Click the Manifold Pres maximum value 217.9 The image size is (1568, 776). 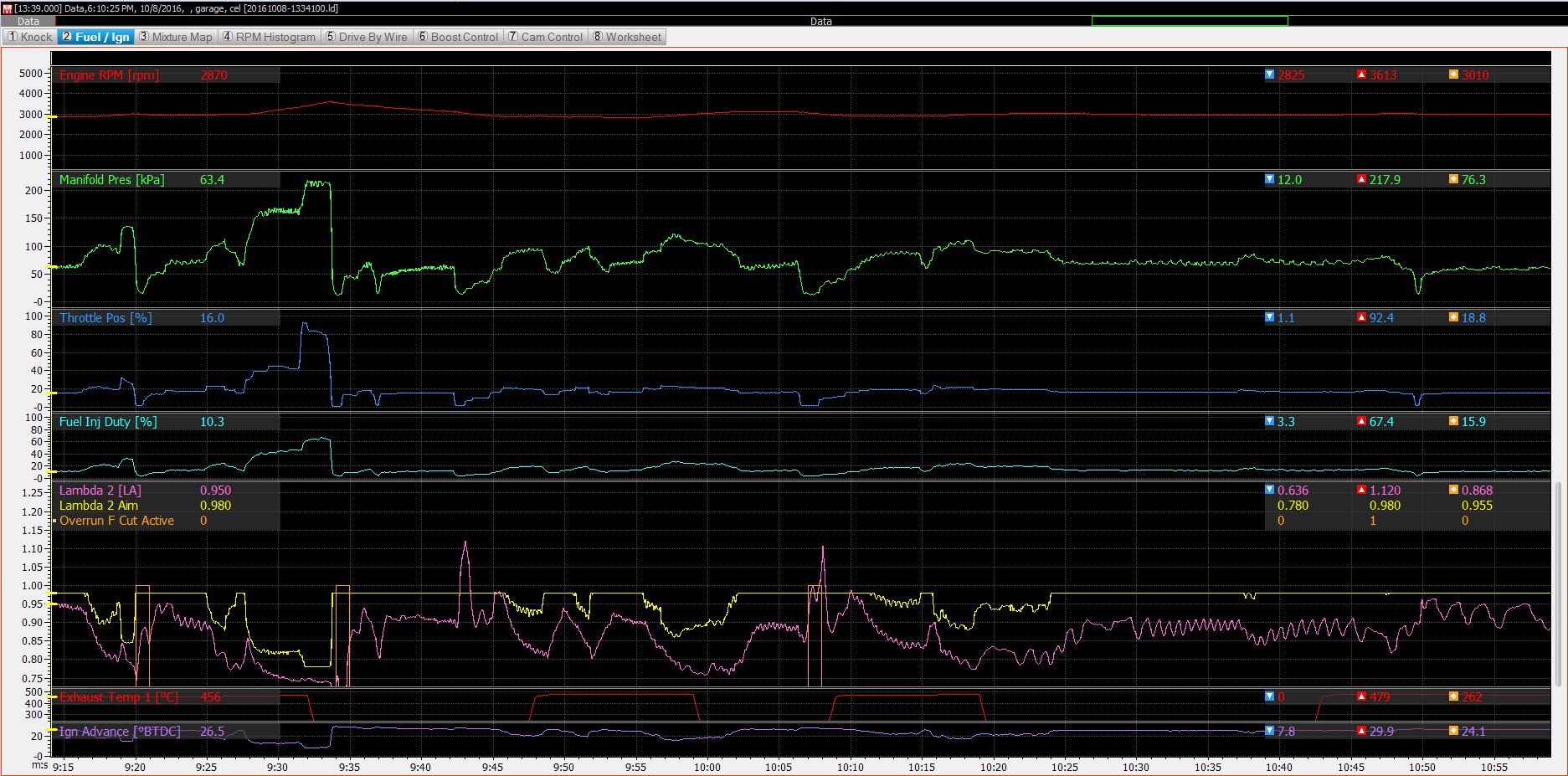1385,179
